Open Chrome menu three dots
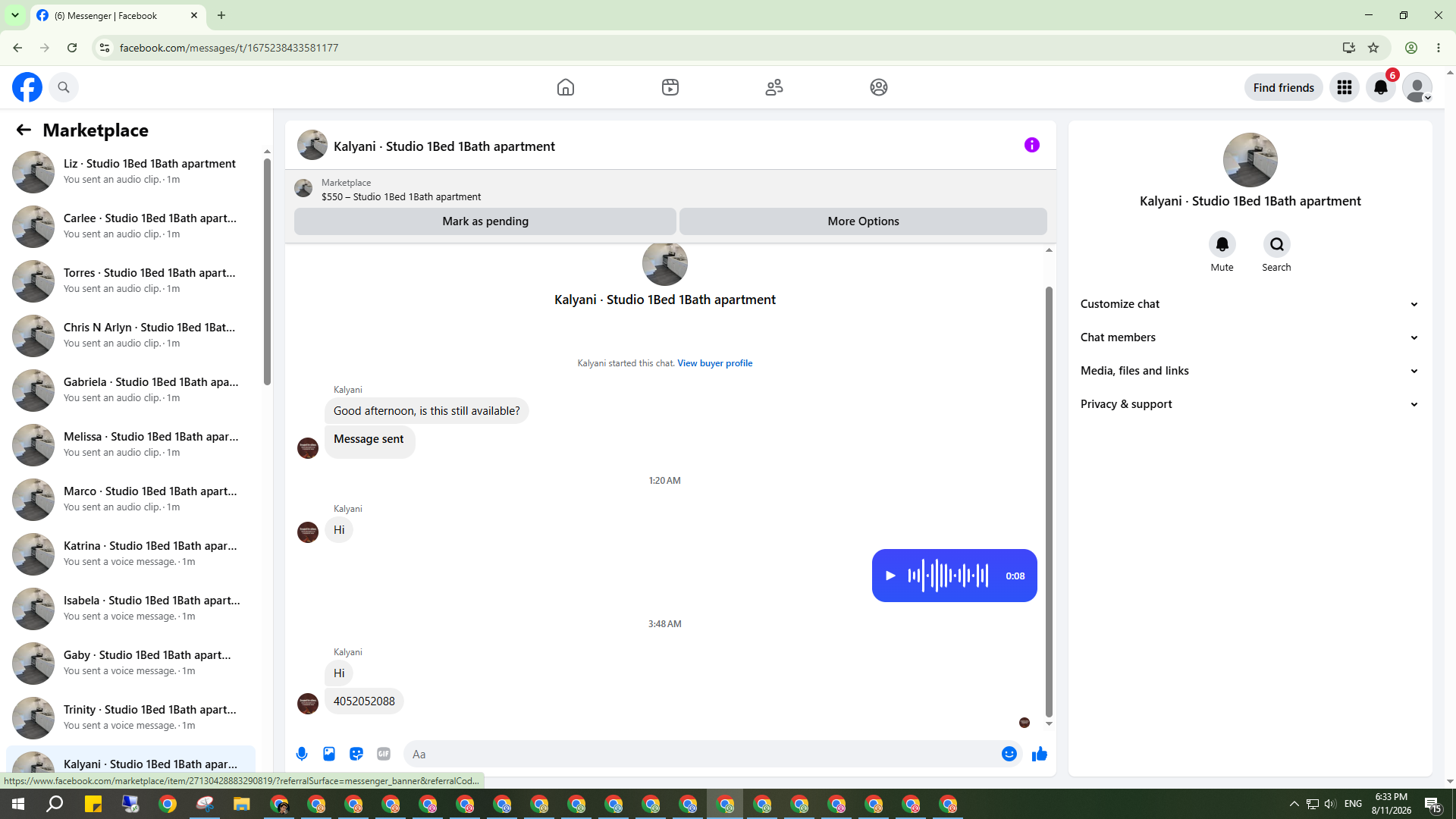1456x819 pixels. pyautogui.click(x=1439, y=48)
